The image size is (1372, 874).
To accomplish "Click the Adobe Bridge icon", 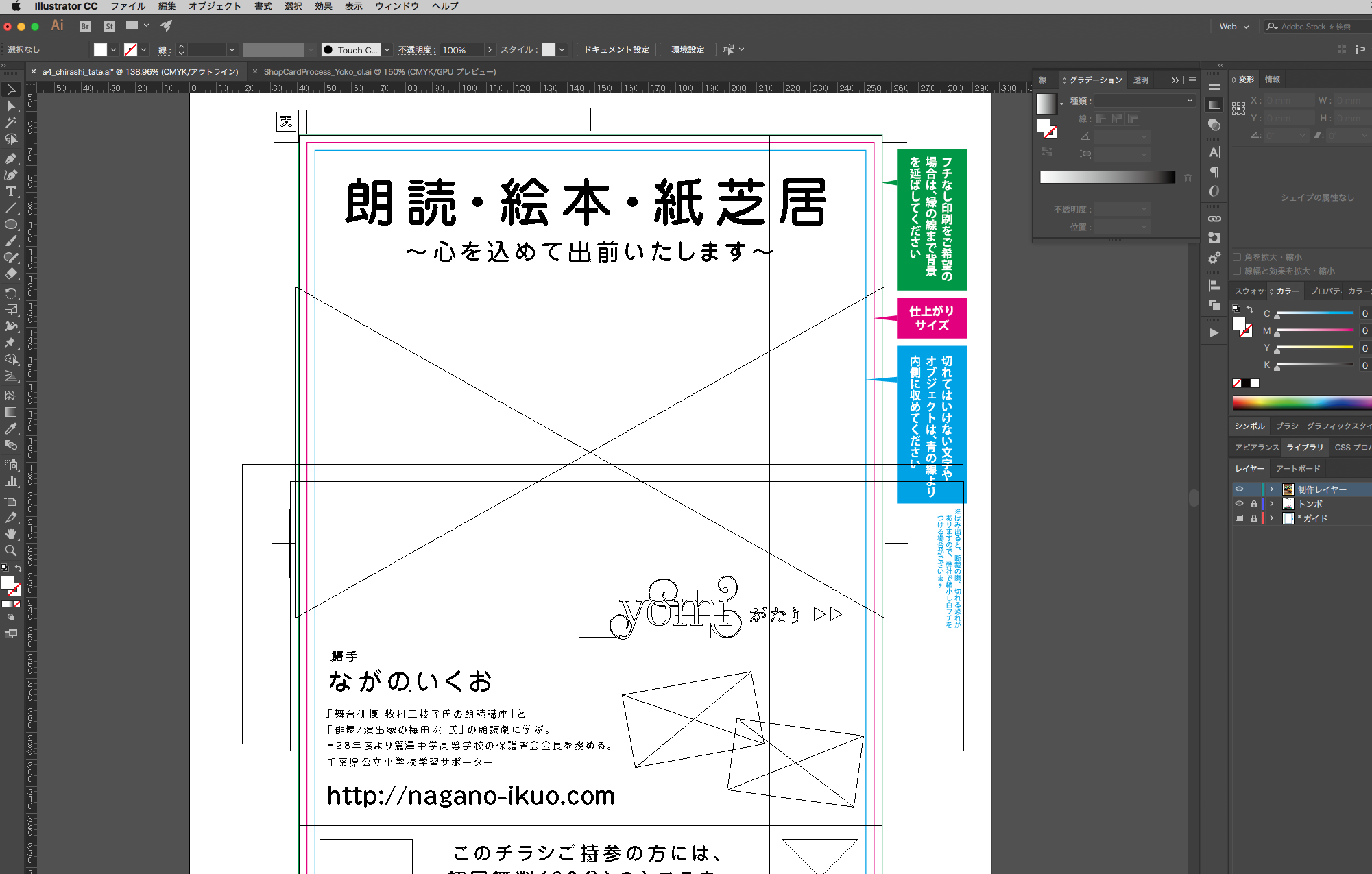I will [85, 26].
